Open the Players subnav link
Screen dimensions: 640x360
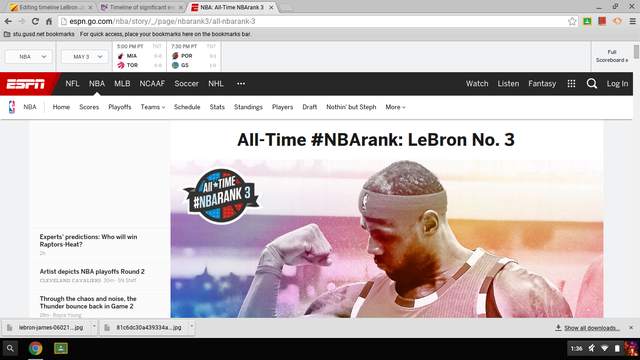tap(282, 107)
